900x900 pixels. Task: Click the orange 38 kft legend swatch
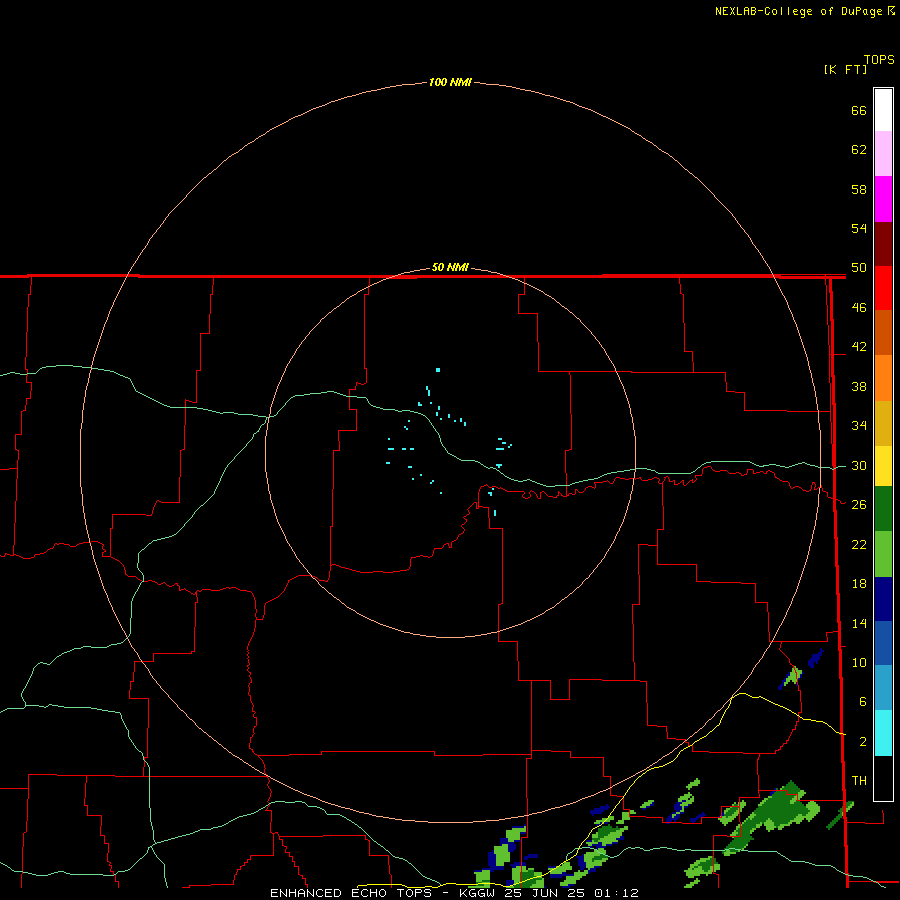point(883,378)
